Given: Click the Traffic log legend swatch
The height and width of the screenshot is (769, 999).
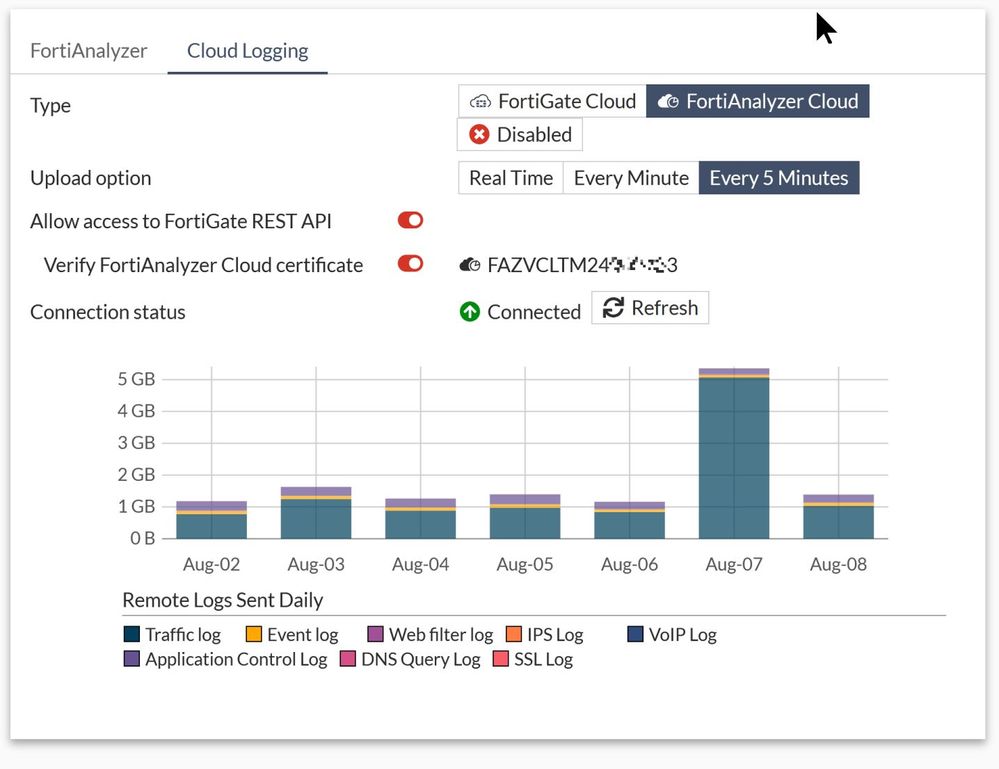Looking at the screenshot, I should [x=132, y=635].
